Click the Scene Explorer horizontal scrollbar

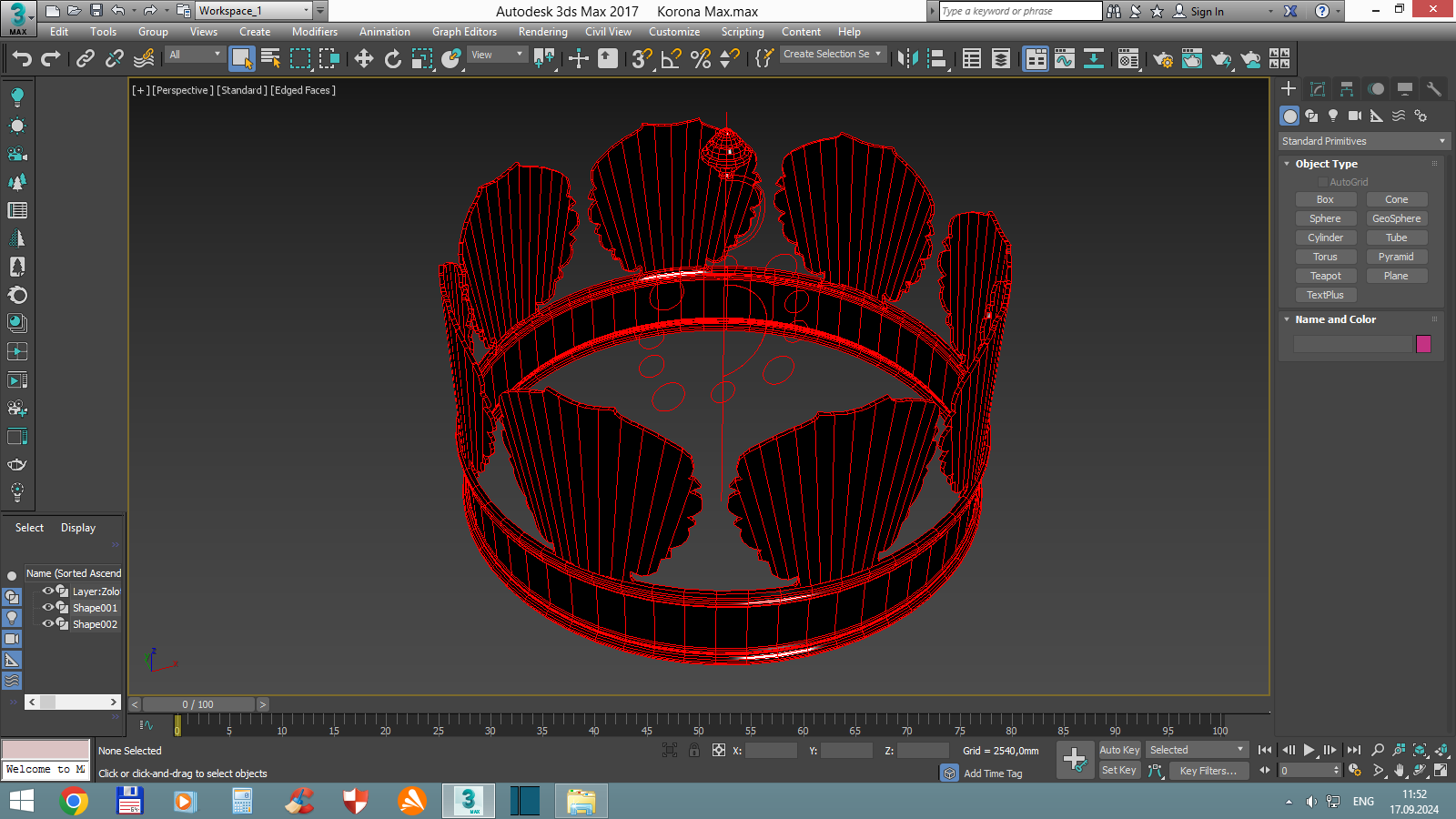[x=73, y=702]
